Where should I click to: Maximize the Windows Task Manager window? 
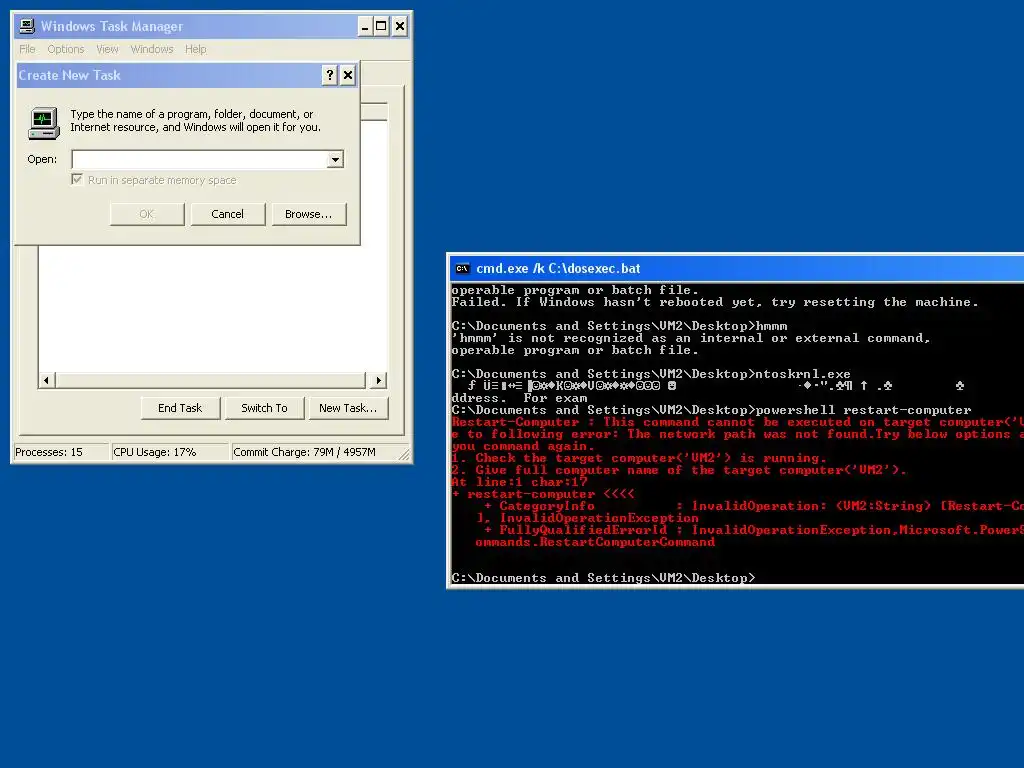[381, 26]
